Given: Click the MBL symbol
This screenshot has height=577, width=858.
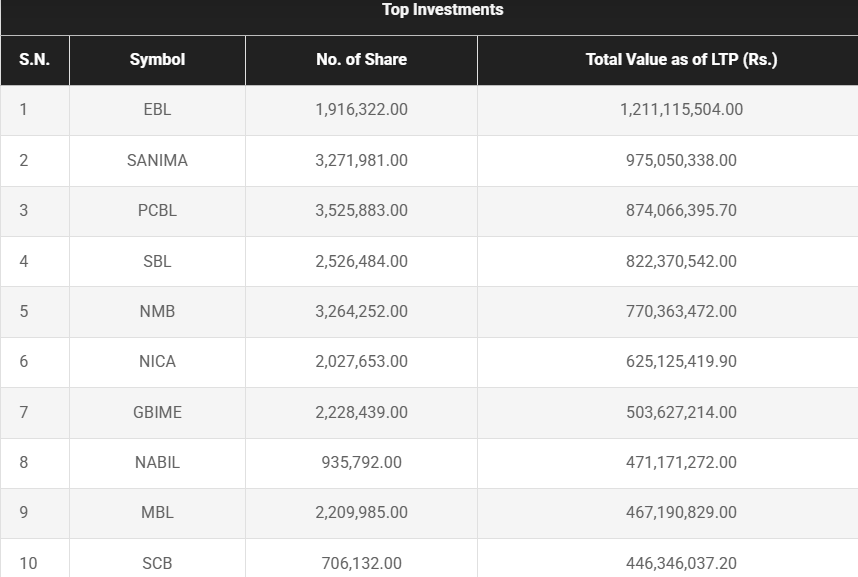Looking at the screenshot, I should [157, 512].
